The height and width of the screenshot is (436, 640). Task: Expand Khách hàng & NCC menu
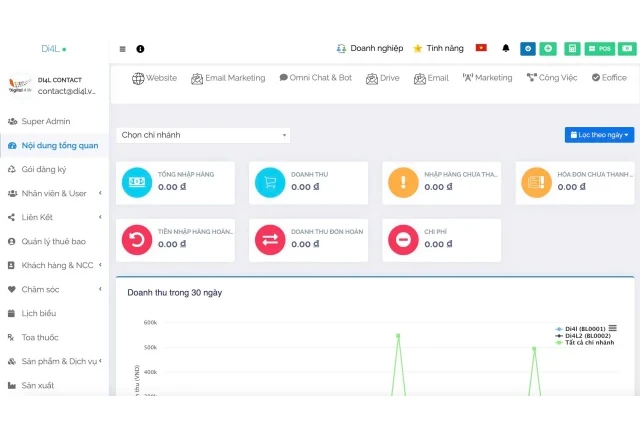pos(54,265)
